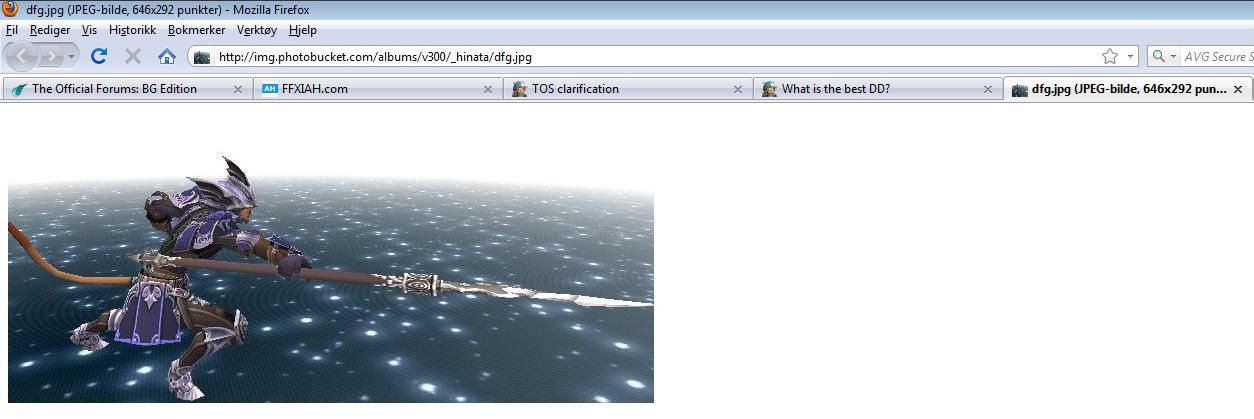Click the site favicon in the address bar
This screenshot has height=419, width=1254.
pos(202,57)
